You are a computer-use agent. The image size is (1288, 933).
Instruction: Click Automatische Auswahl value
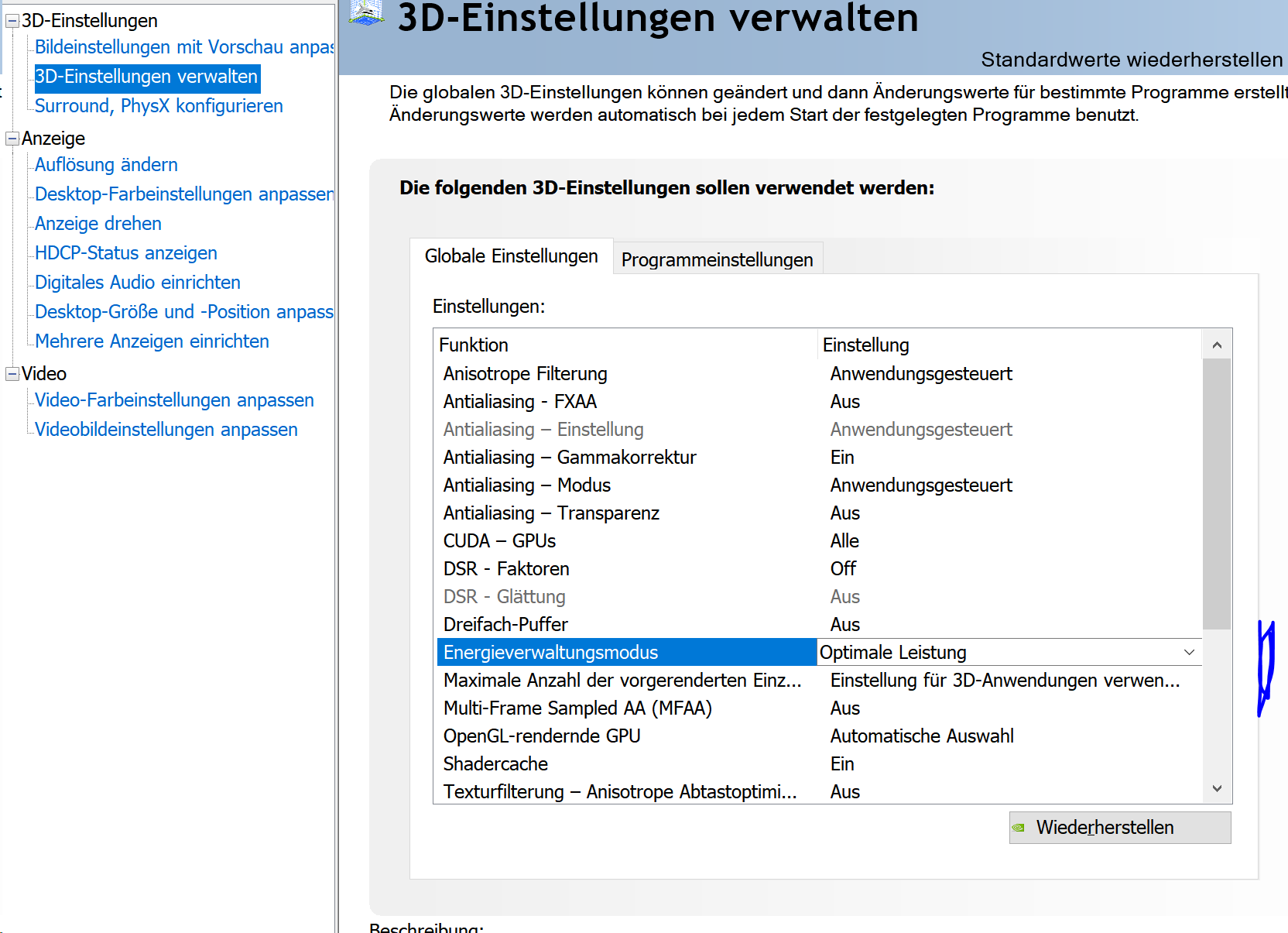pos(922,736)
